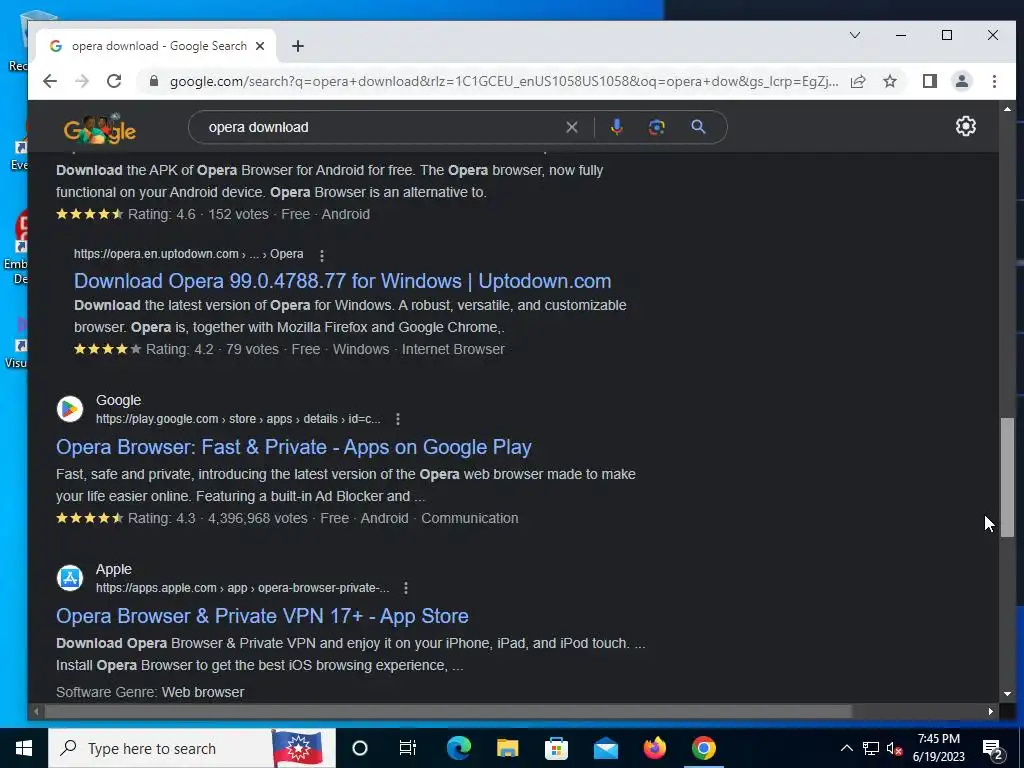Expand the tab search chevron
The image size is (1024, 768).
coord(854,35)
